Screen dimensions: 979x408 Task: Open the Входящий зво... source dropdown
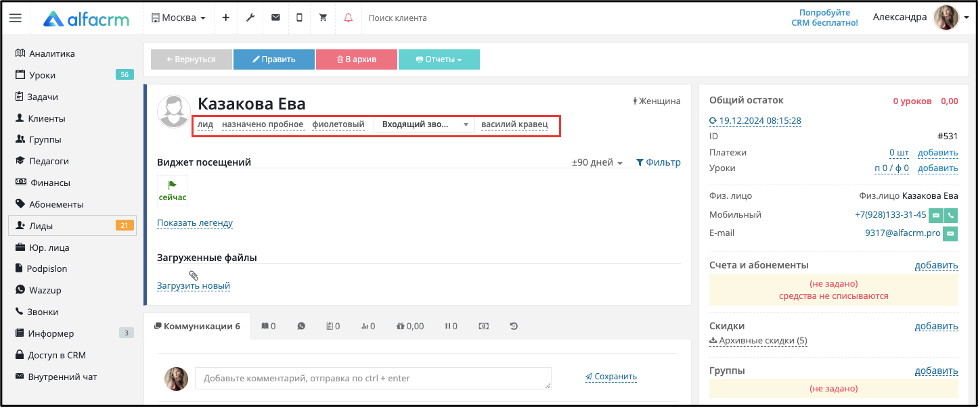(x=424, y=124)
